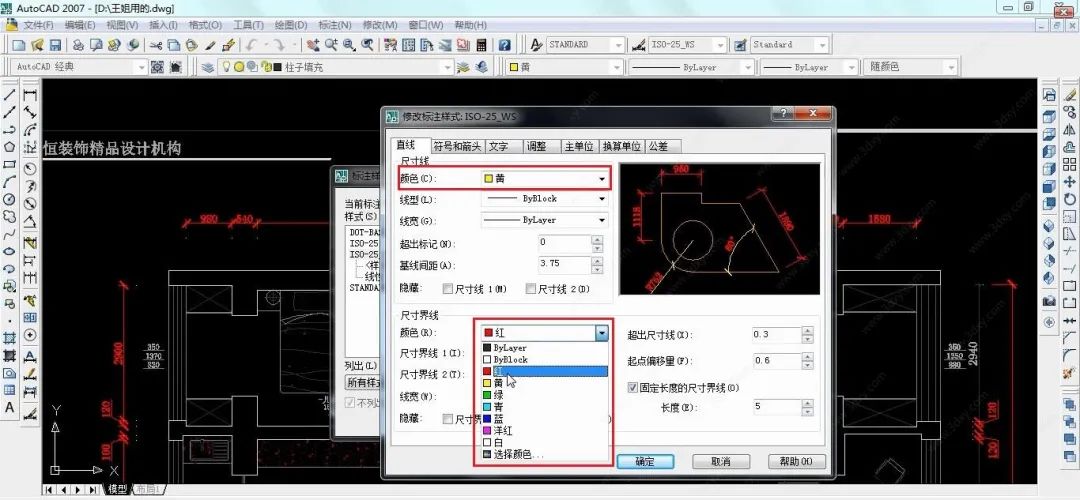Select the Rotate tool in Modify toolbar

[x=1070, y=199]
